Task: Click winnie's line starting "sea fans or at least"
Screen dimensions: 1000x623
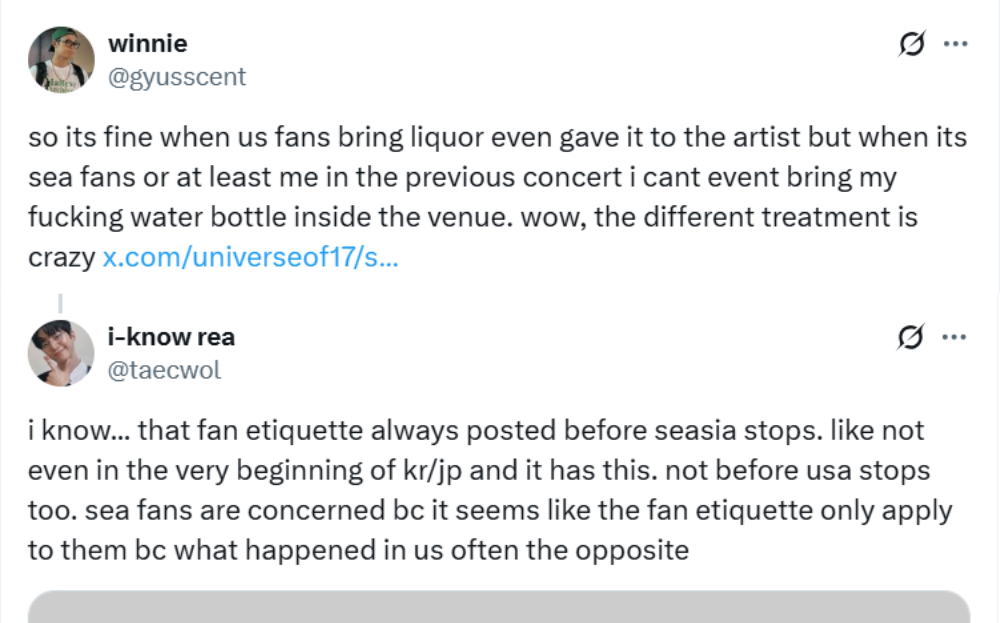Action: coord(461,178)
